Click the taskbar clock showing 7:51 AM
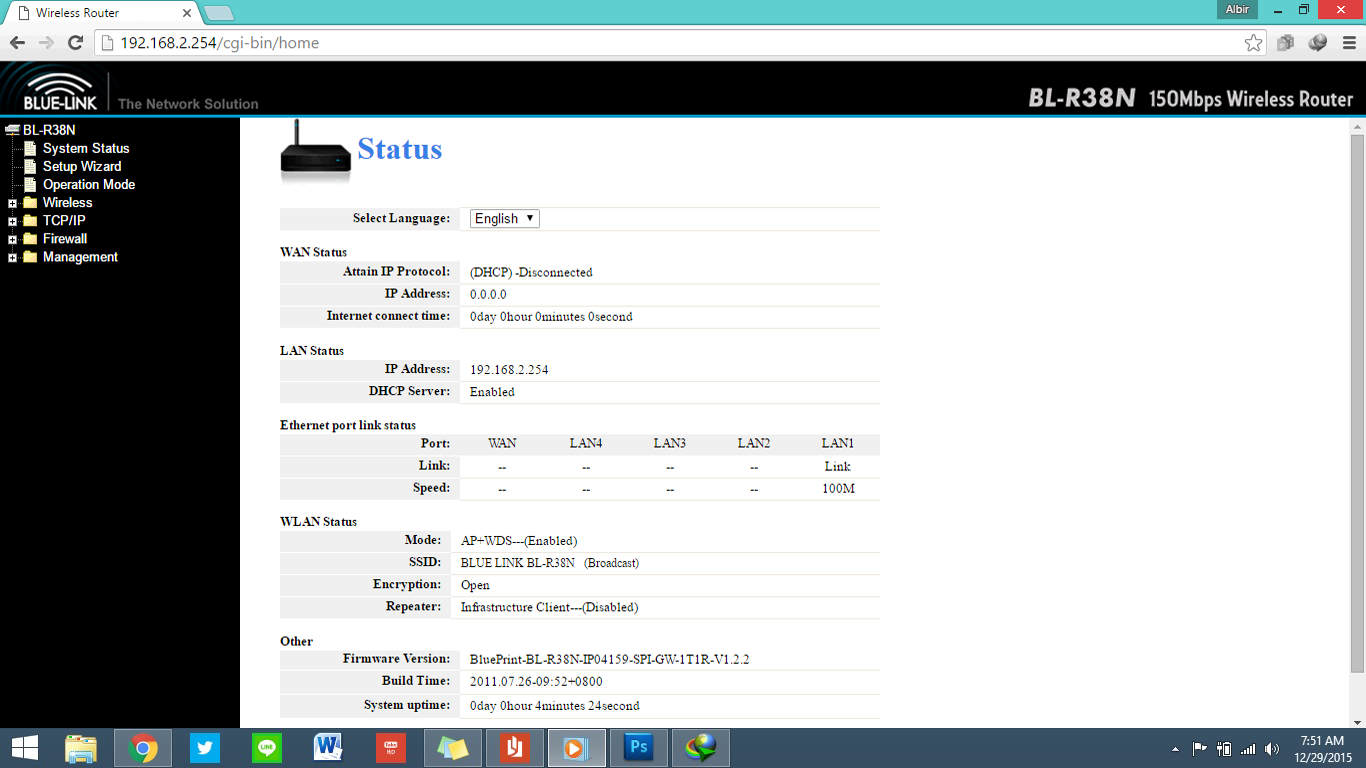1366x768 pixels. 1322,748
